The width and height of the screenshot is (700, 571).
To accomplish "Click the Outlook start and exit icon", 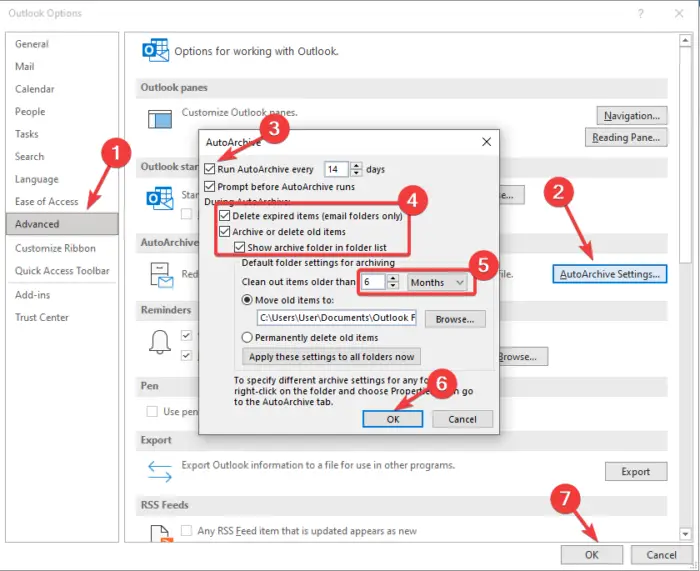I will 160,198.
